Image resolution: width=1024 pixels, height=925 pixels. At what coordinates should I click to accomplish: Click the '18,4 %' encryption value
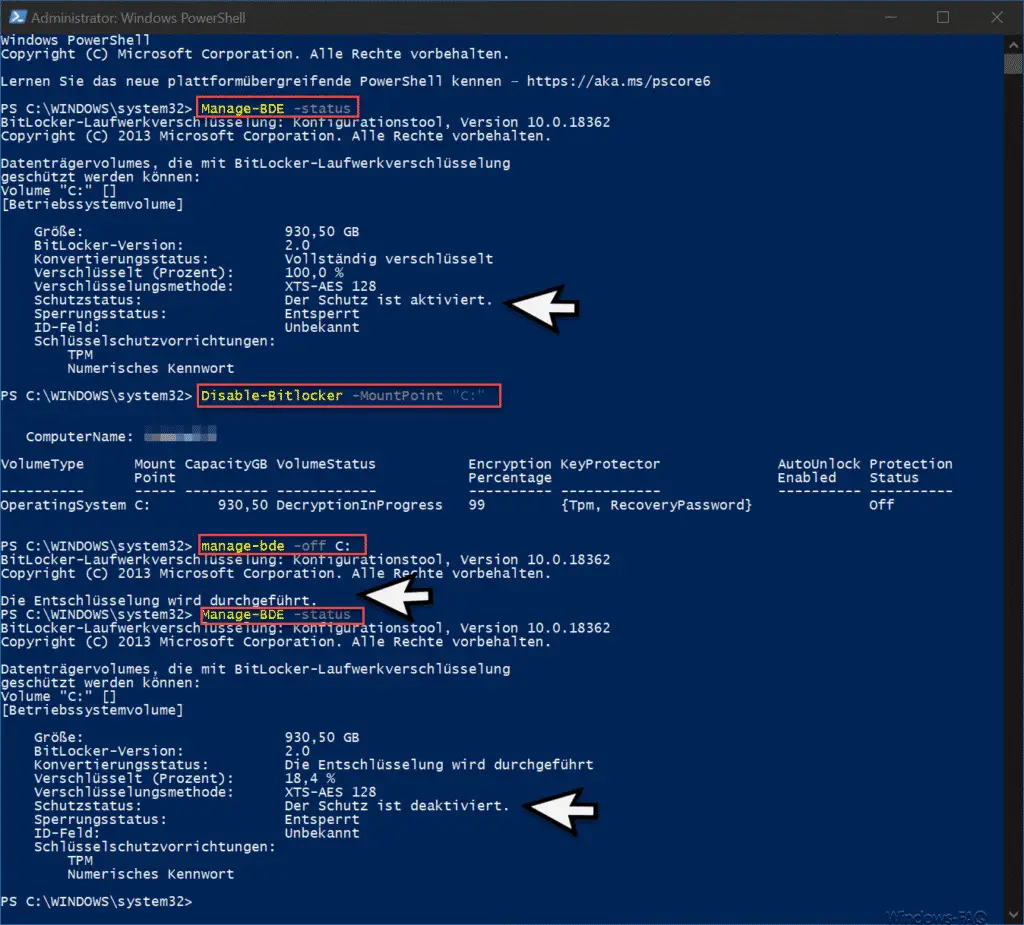pyautogui.click(x=310, y=778)
